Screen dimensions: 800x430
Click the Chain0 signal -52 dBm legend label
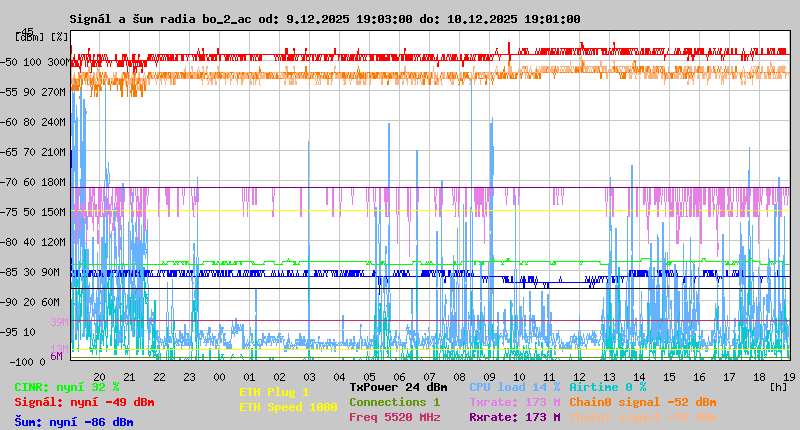(643, 402)
